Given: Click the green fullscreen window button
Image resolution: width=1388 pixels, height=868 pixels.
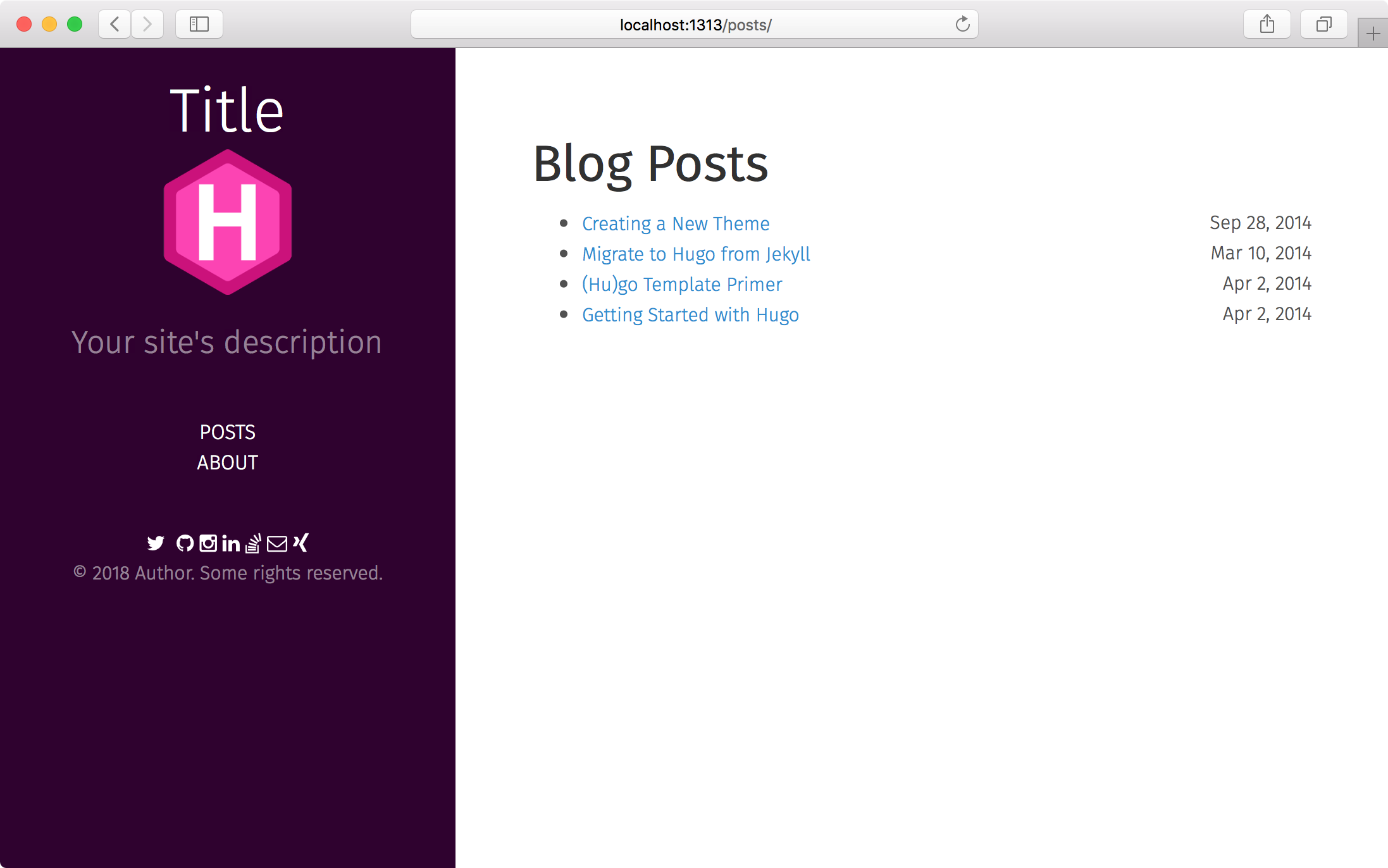Looking at the screenshot, I should pyautogui.click(x=75, y=24).
